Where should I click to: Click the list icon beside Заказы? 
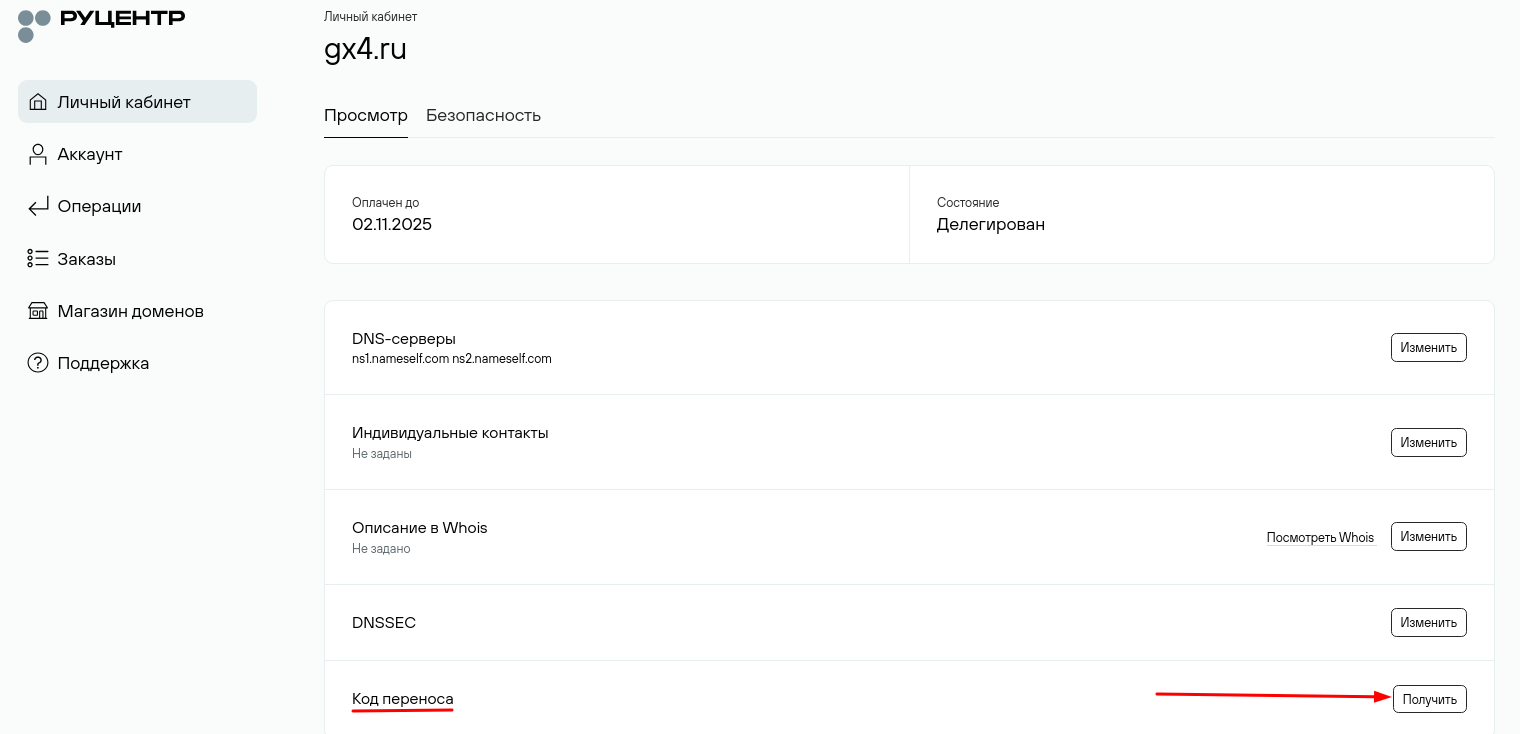pyautogui.click(x=38, y=258)
